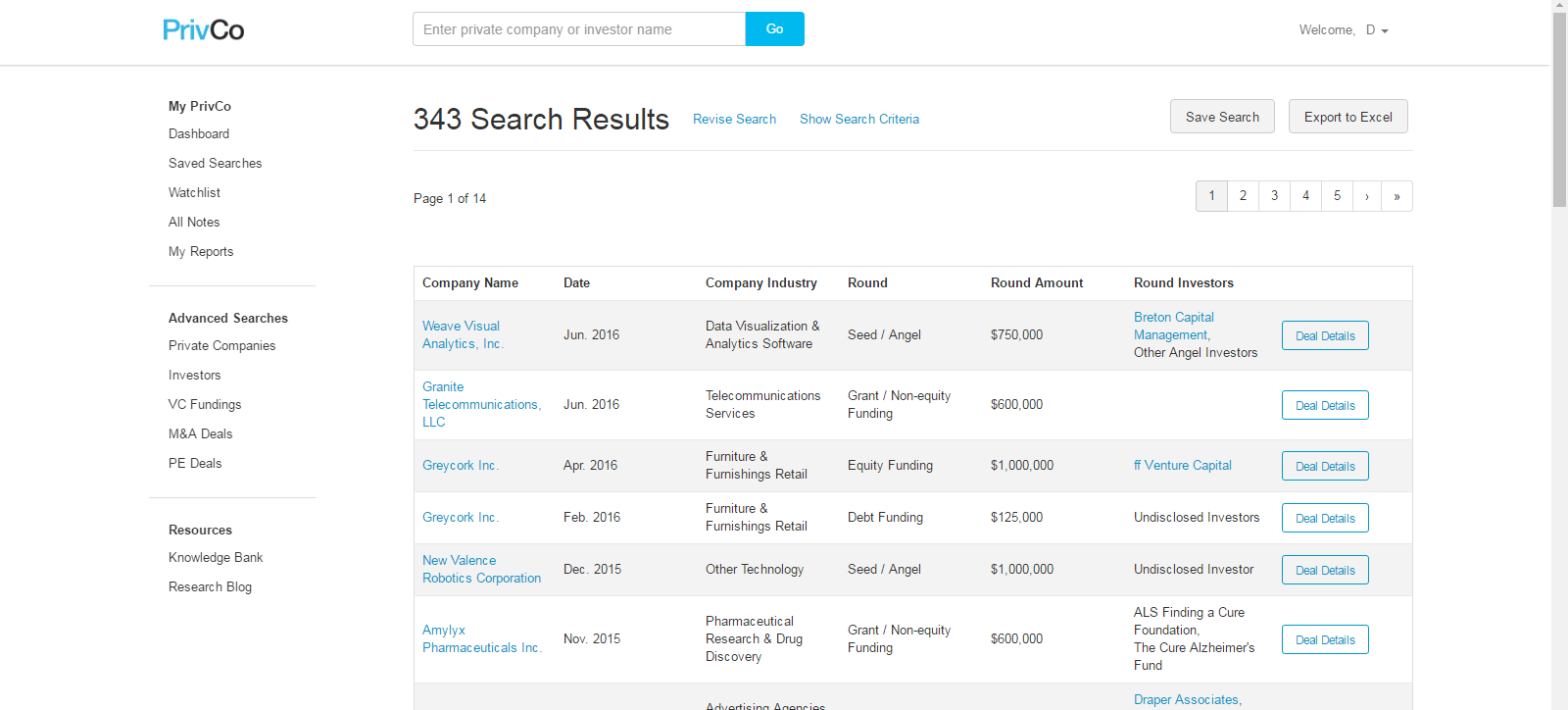Open PE Deals advanced search
1568x710 pixels.
click(x=195, y=463)
